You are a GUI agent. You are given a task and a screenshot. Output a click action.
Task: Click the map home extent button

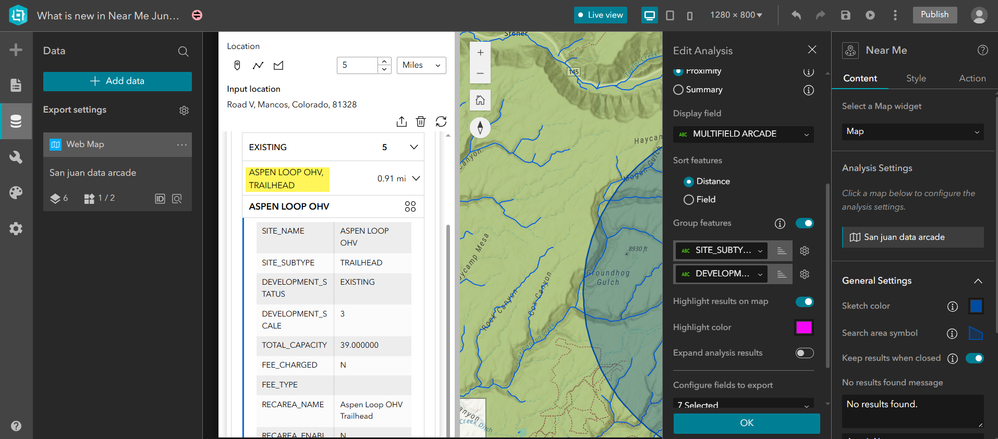point(480,100)
